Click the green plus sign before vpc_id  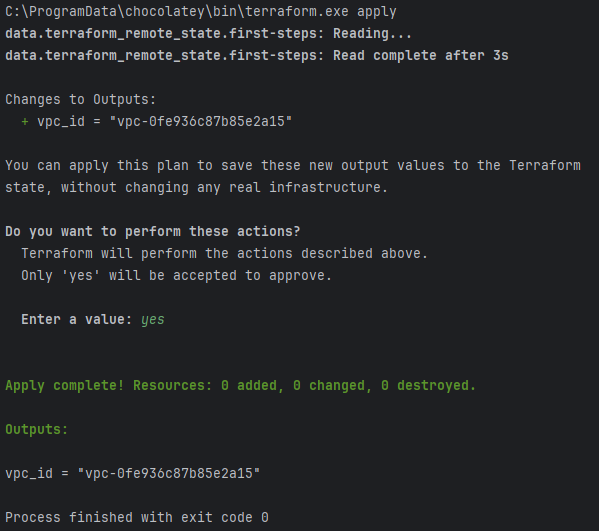25,122
